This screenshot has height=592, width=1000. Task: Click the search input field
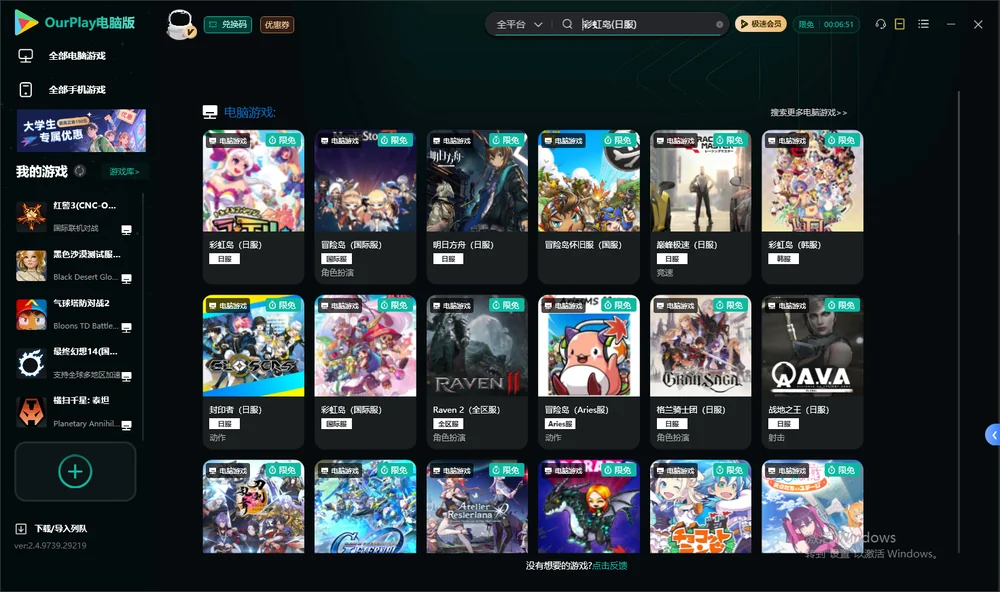coord(646,24)
